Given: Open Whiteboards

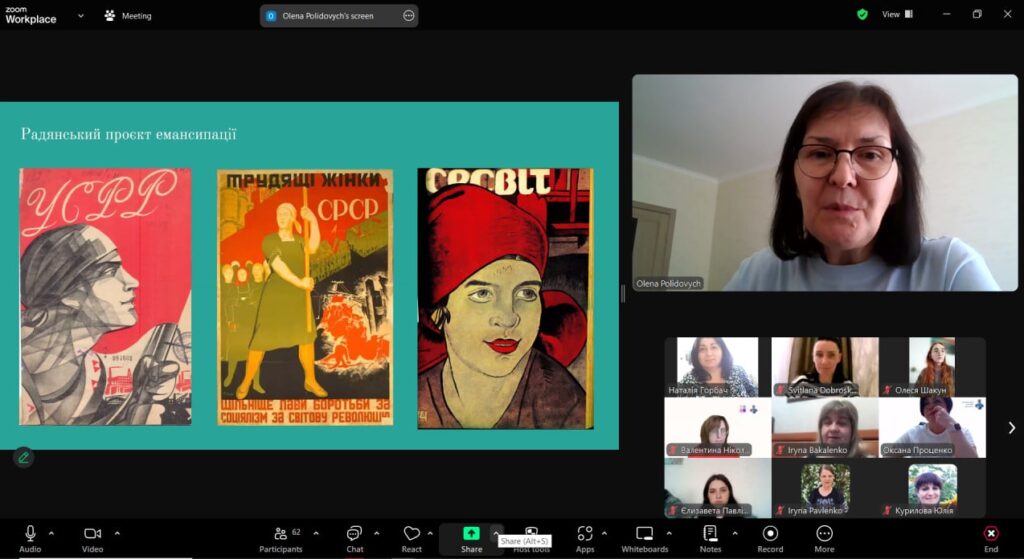Looking at the screenshot, I should point(645,539).
